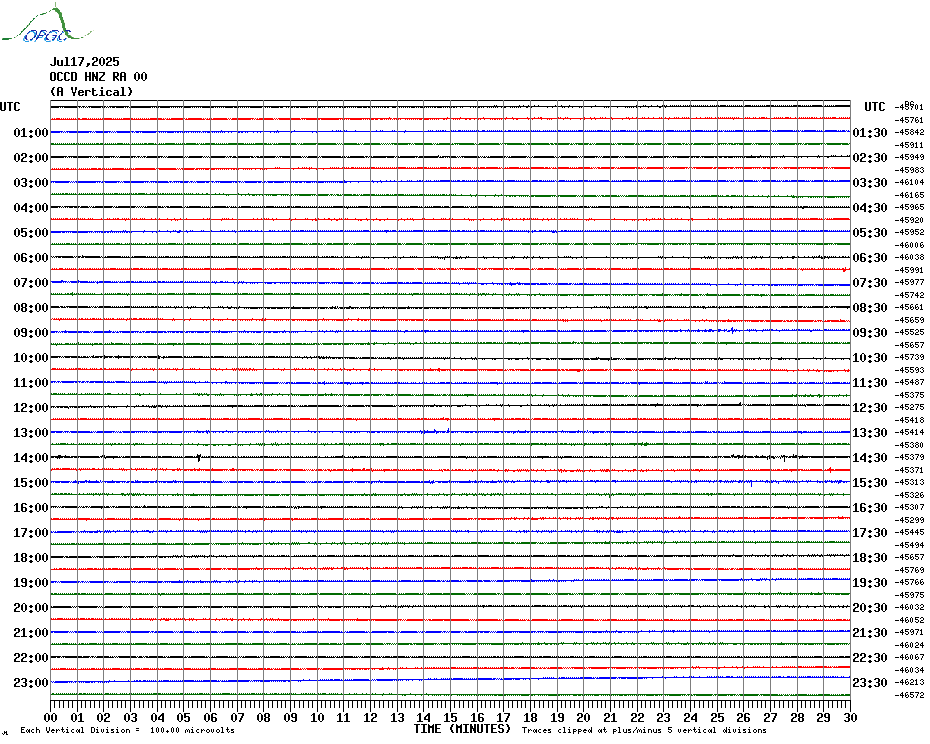
Task: Click the offset value -45525
Action: (x=909, y=332)
